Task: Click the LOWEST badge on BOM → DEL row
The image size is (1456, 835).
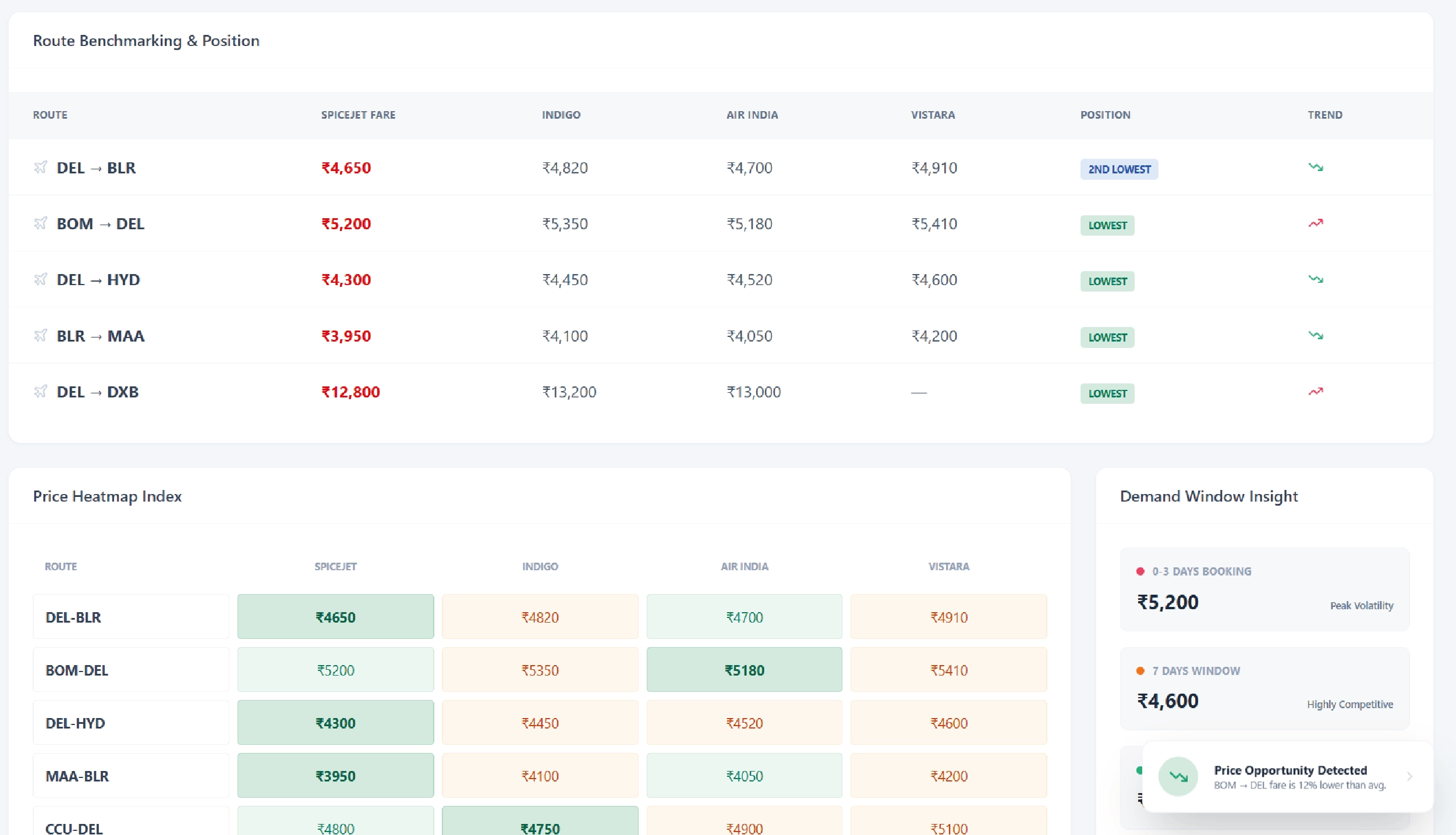Action: click(x=1107, y=225)
